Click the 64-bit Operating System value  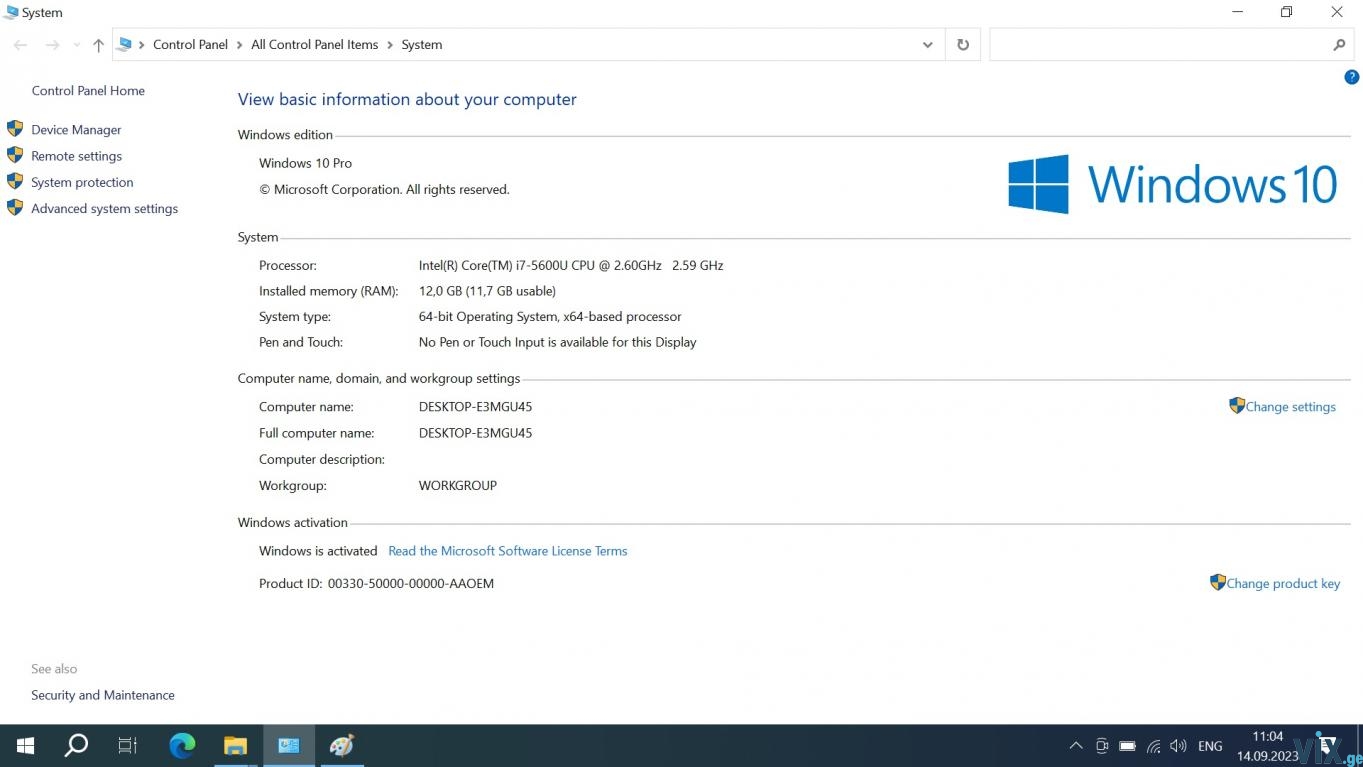(x=550, y=317)
